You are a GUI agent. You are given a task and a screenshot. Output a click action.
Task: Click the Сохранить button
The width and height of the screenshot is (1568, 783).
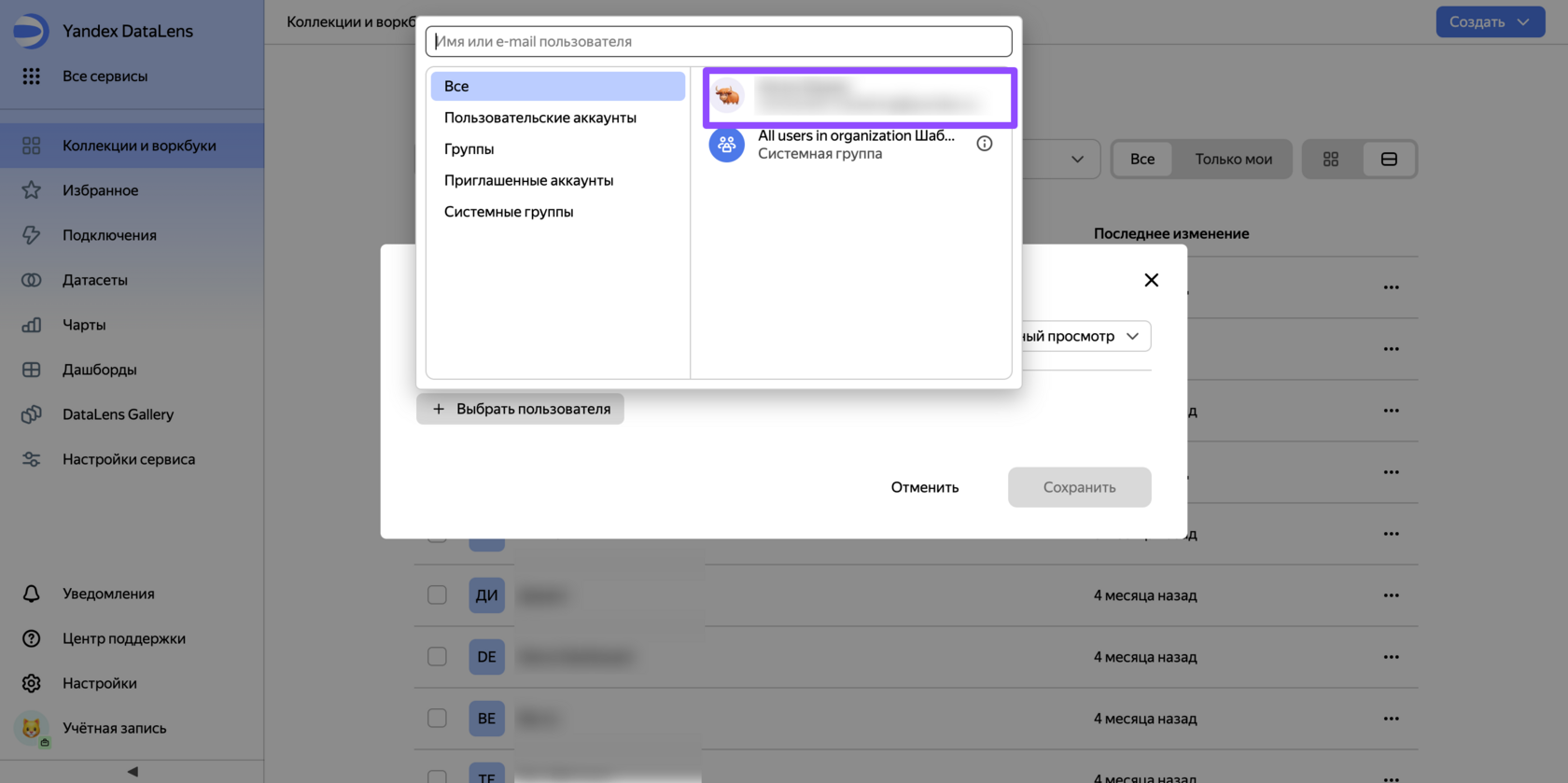pos(1079,487)
